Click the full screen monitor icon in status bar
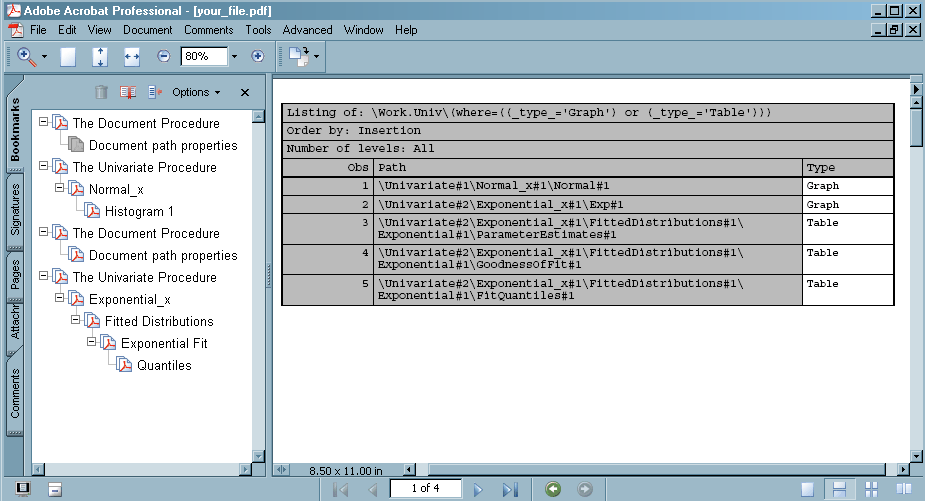 pos(23,489)
